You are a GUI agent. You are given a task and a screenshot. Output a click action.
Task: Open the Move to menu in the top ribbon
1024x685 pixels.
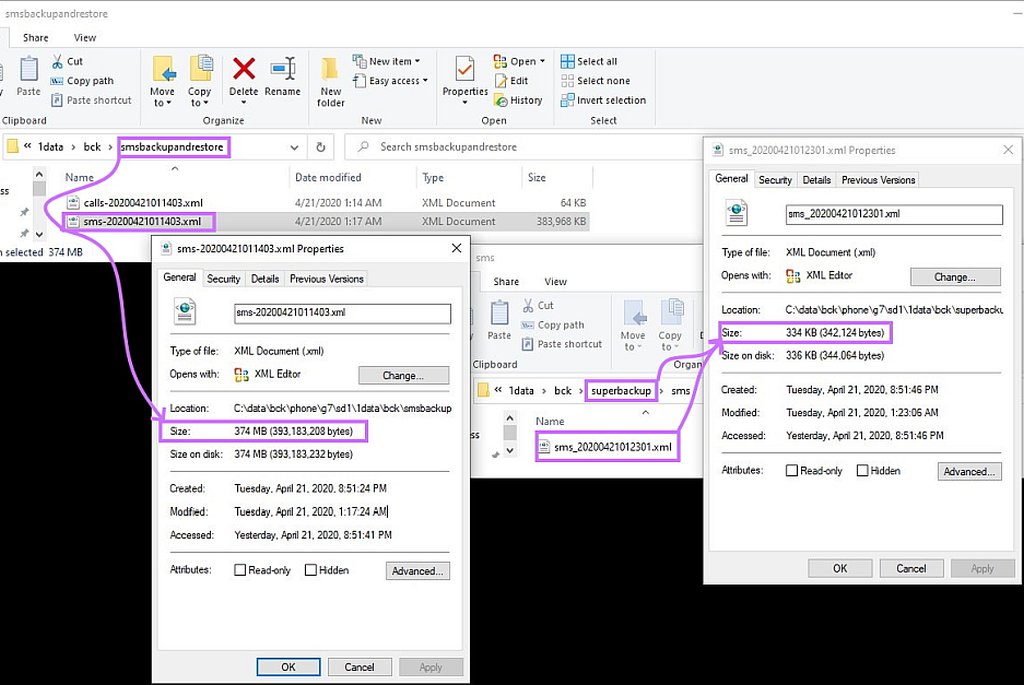tap(162, 81)
